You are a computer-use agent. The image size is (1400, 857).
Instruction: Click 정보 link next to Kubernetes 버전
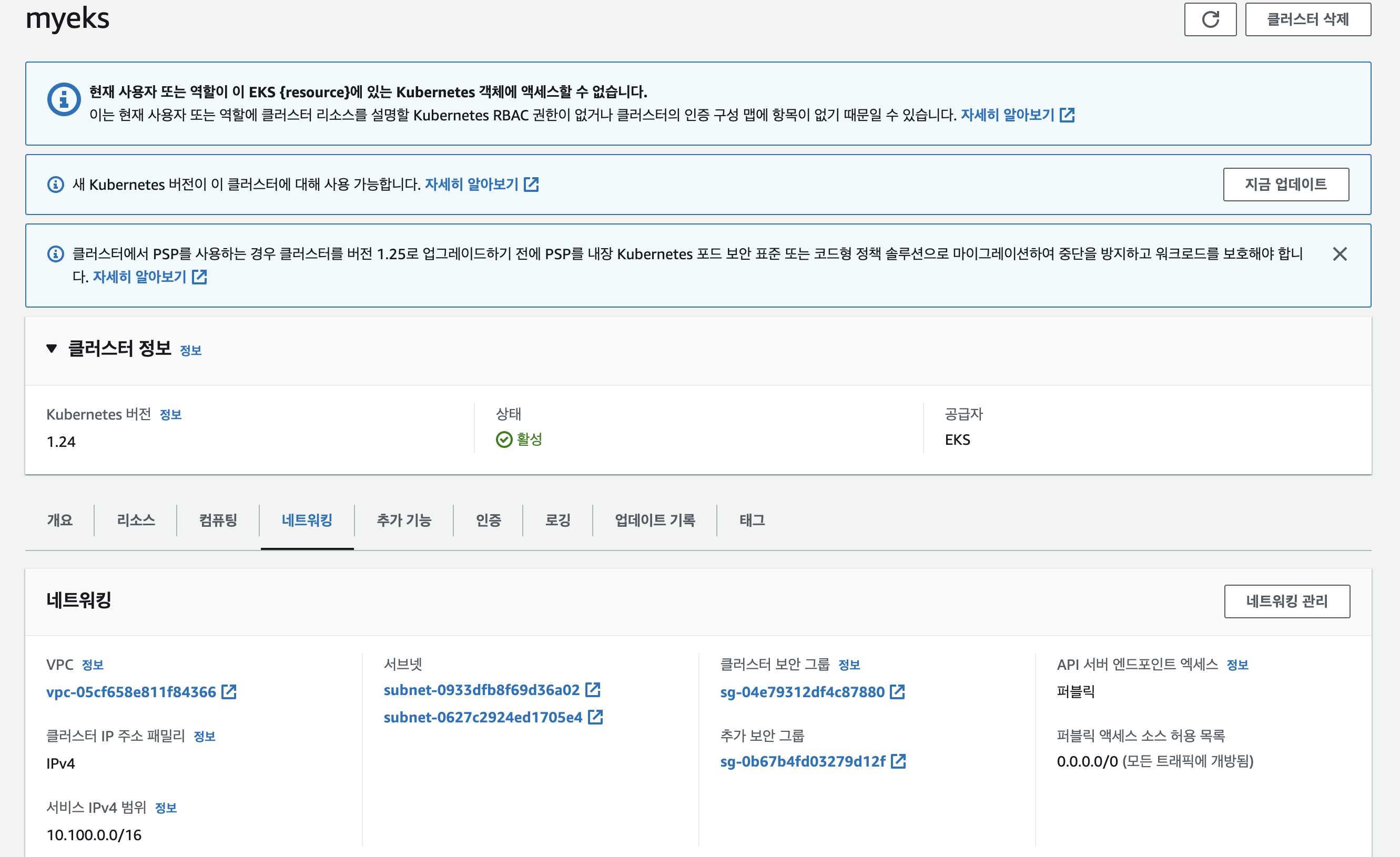170,415
